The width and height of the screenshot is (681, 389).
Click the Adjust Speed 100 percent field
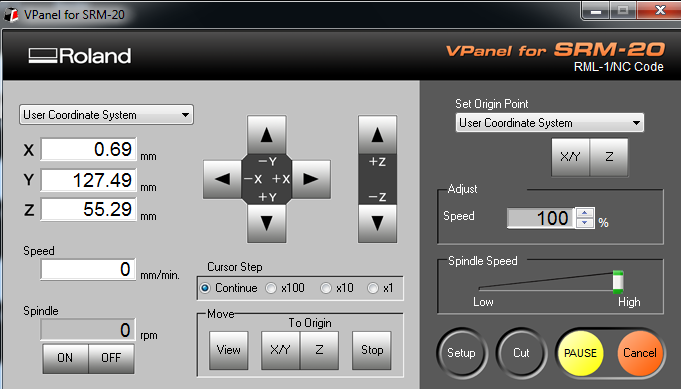pos(541,218)
